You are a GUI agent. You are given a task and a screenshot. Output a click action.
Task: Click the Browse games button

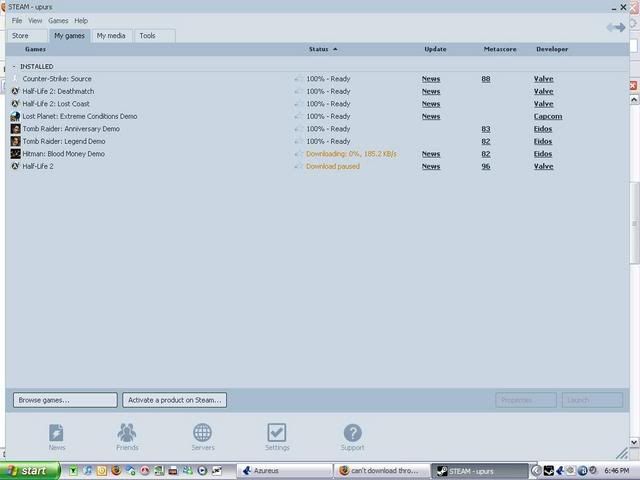click(x=65, y=400)
